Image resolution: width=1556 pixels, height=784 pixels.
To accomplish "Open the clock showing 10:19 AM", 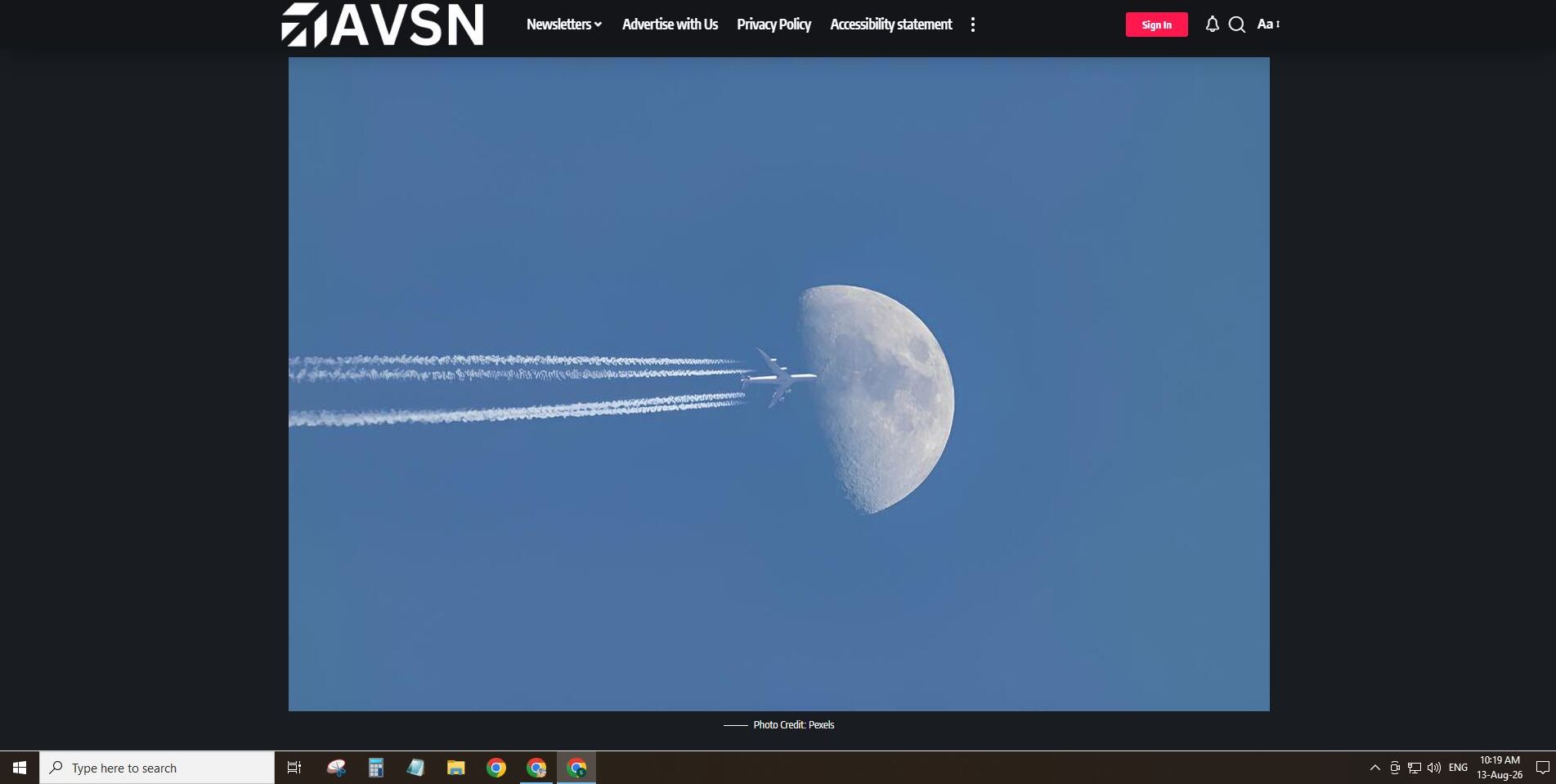I will click(x=1500, y=768).
